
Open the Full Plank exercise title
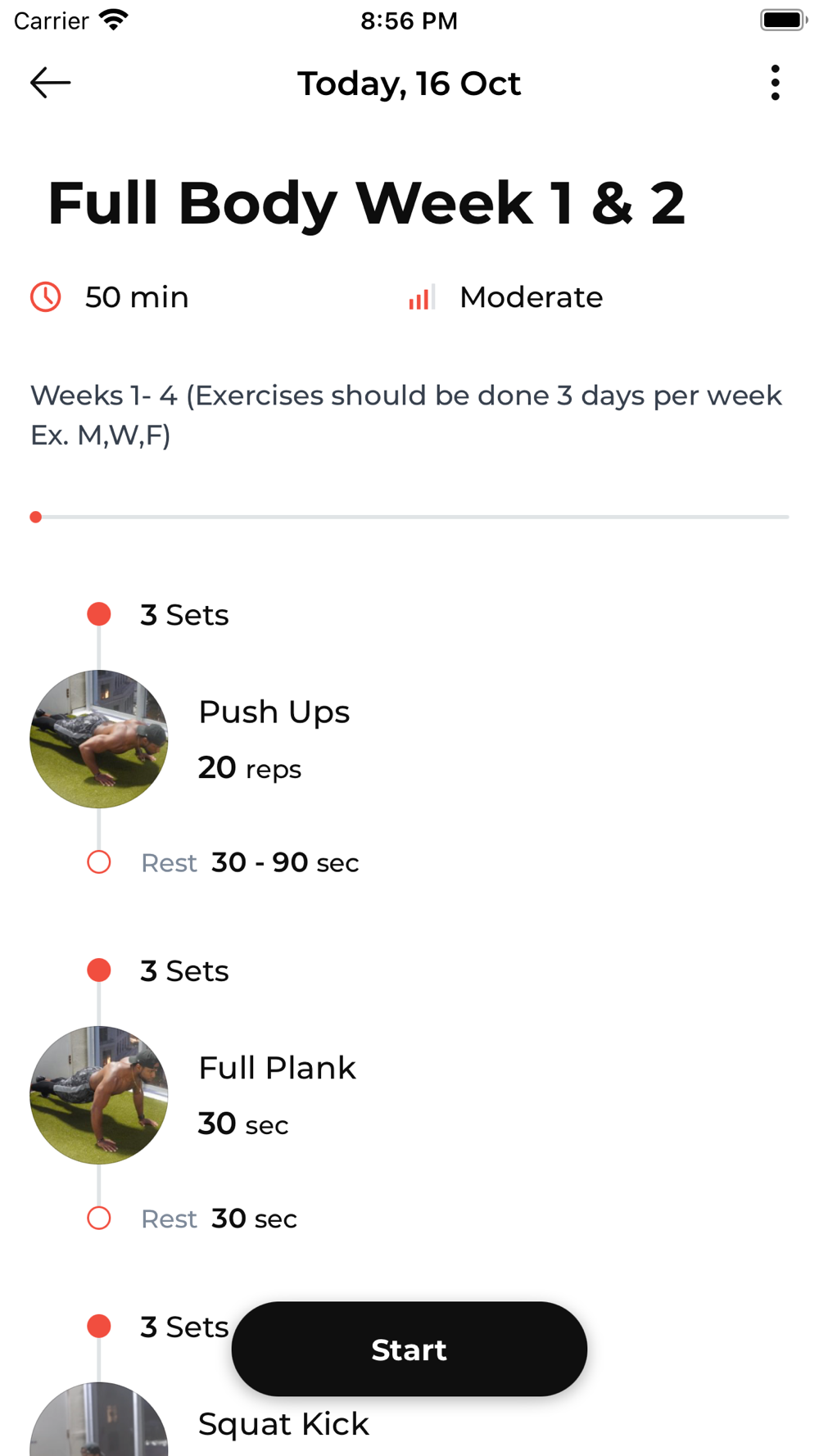coord(277,1068)
